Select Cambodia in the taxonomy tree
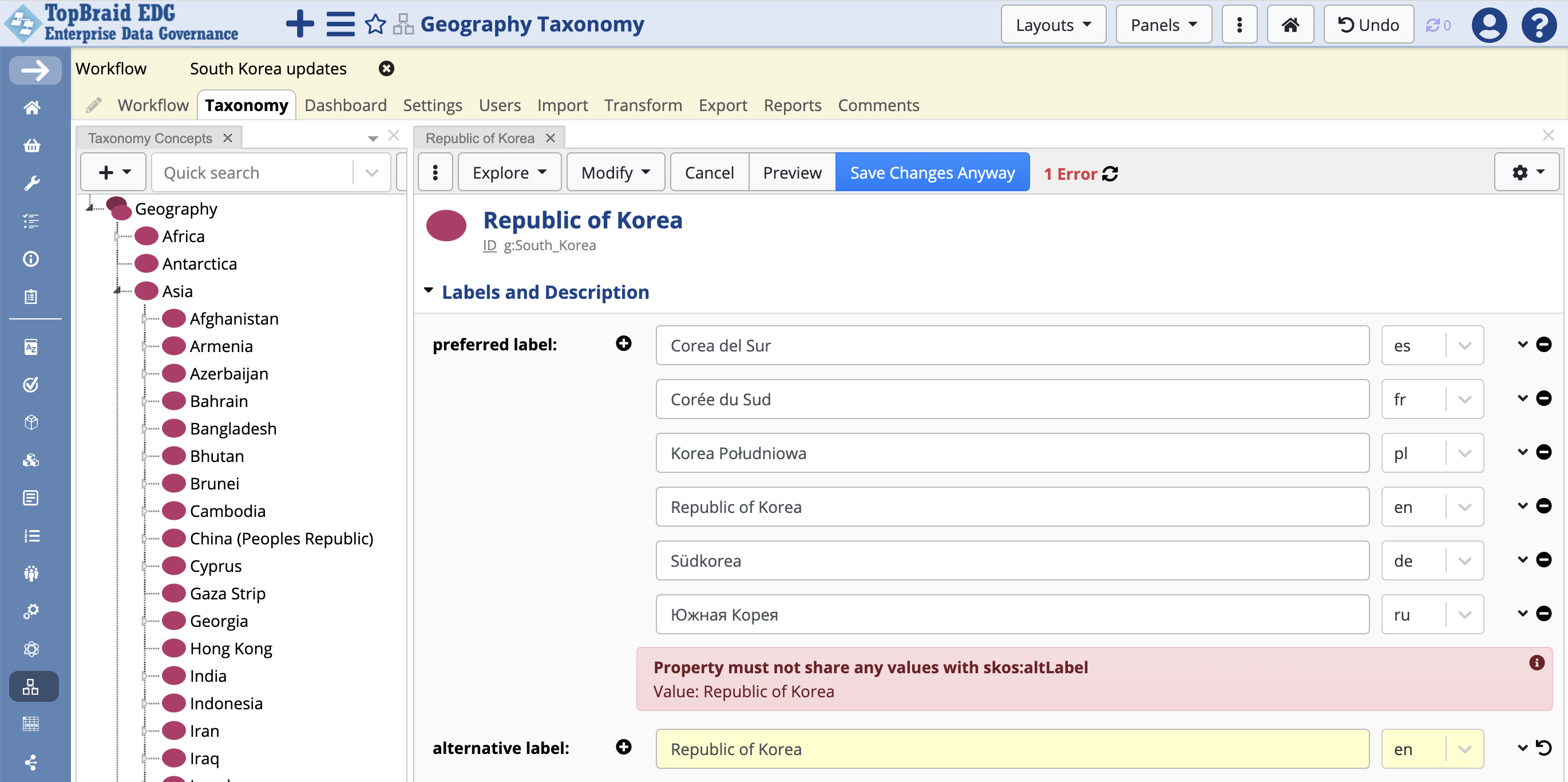The height and width of the screenshot is (782, 1568). (227, 511)
